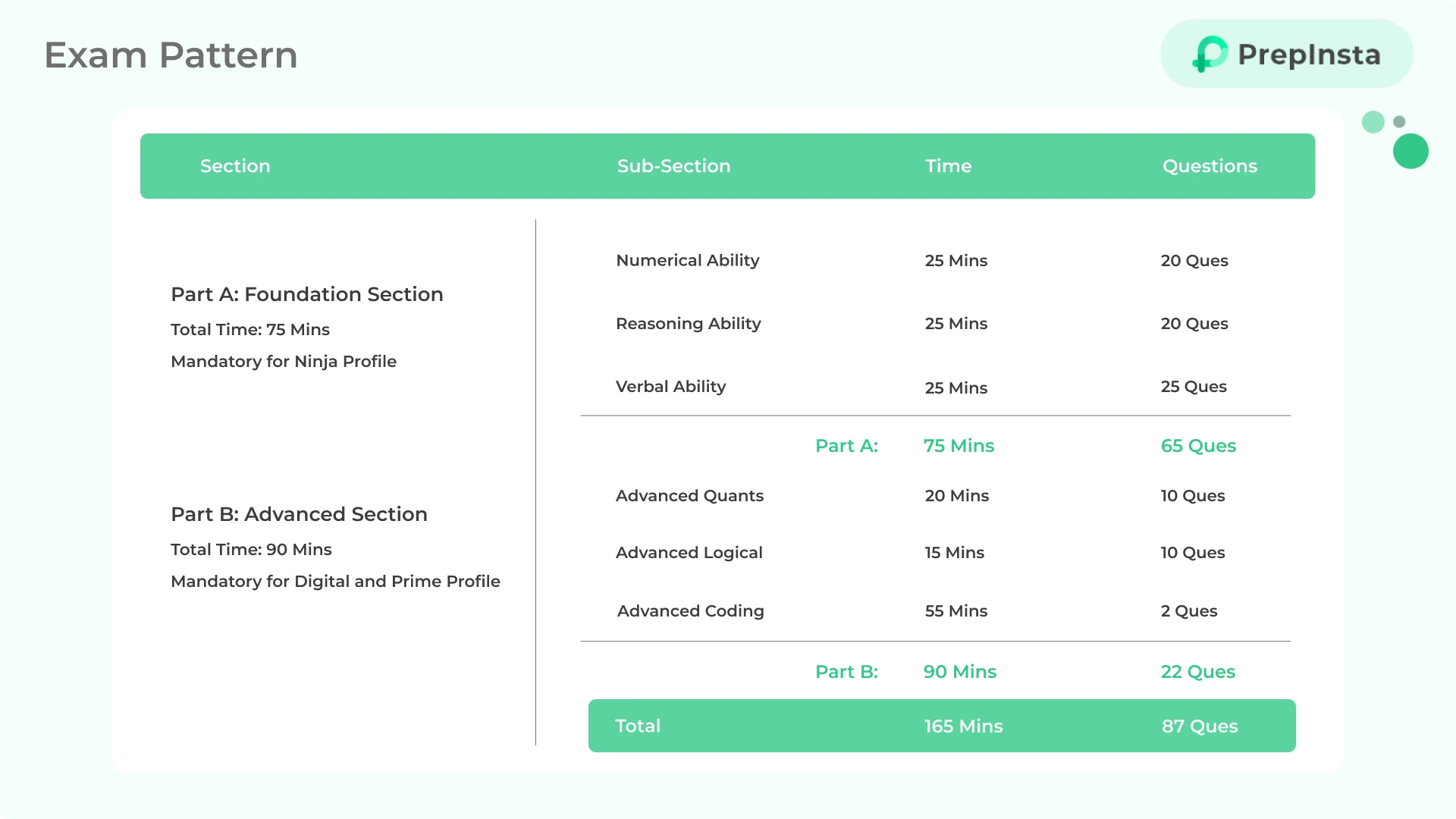This screenshot has height=819, width=1456.
Task: Click the 22 Ques subtotal value
Action: click(1198, 672)
